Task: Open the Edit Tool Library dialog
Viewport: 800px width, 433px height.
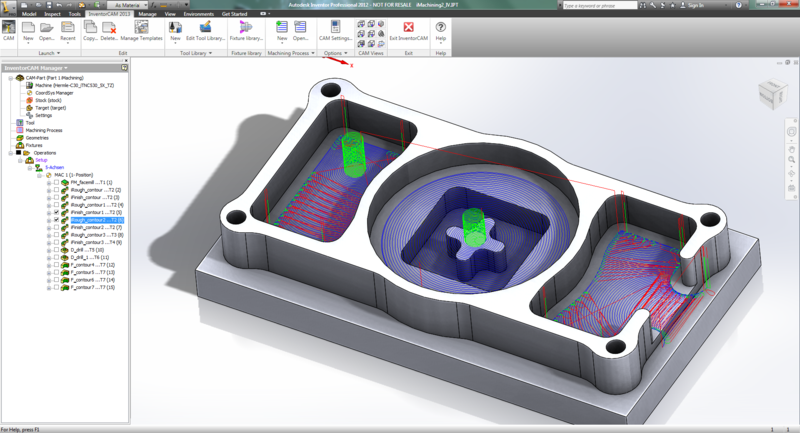Action: [x=204, y=29]
